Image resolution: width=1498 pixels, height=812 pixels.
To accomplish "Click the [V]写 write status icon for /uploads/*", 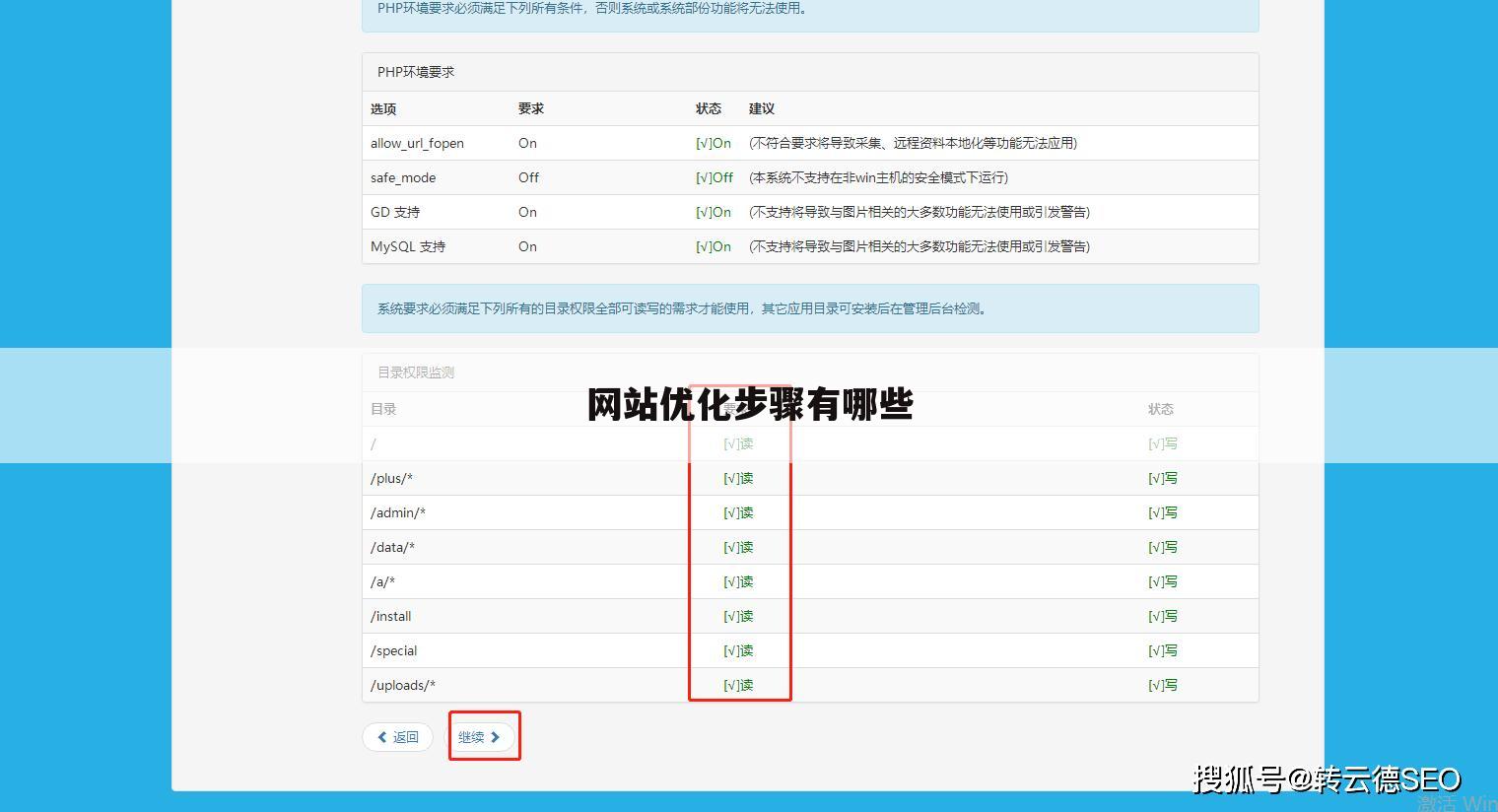I will point(1161,684).
